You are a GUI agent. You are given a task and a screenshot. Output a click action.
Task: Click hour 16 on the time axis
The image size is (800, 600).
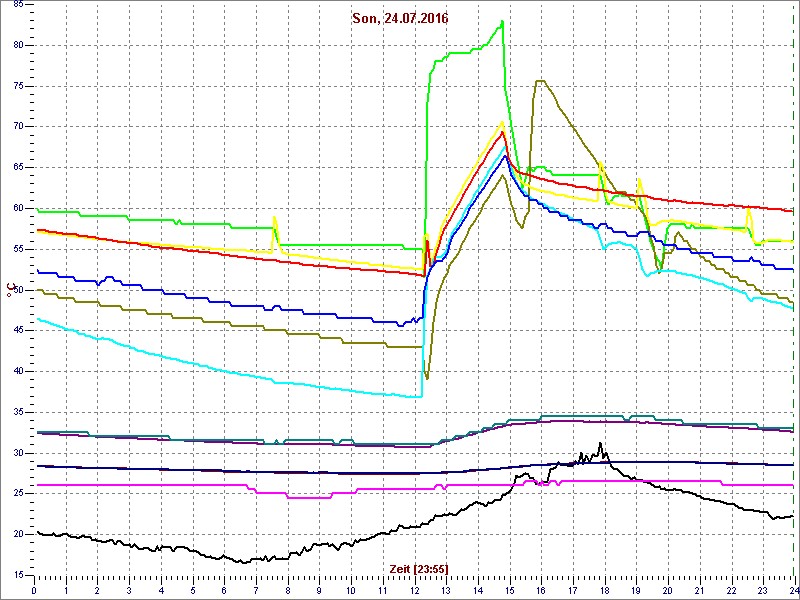tap(541, 591)
